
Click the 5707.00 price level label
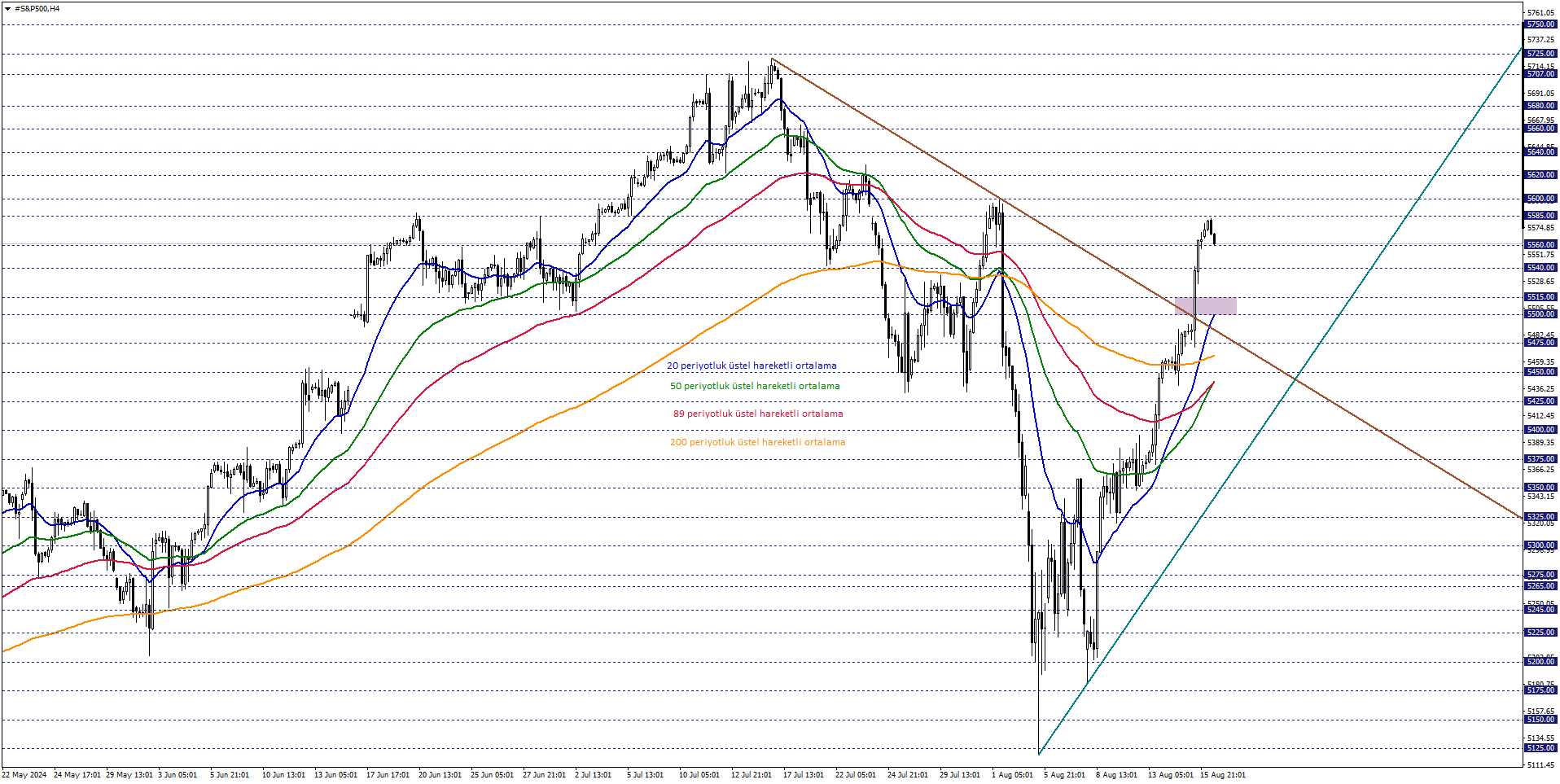[1540, 74]
